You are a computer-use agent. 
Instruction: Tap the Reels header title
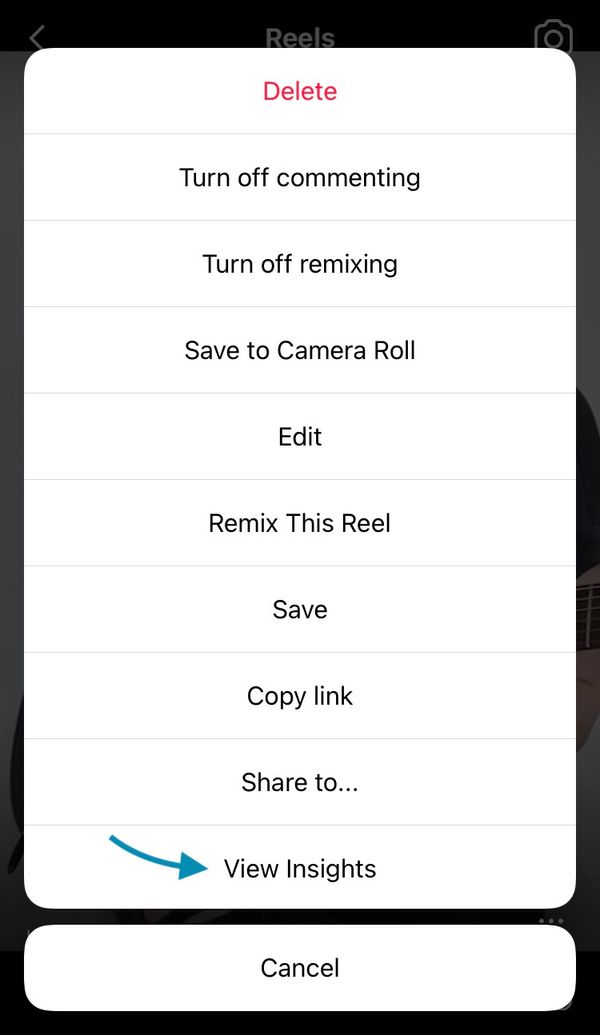300,38
